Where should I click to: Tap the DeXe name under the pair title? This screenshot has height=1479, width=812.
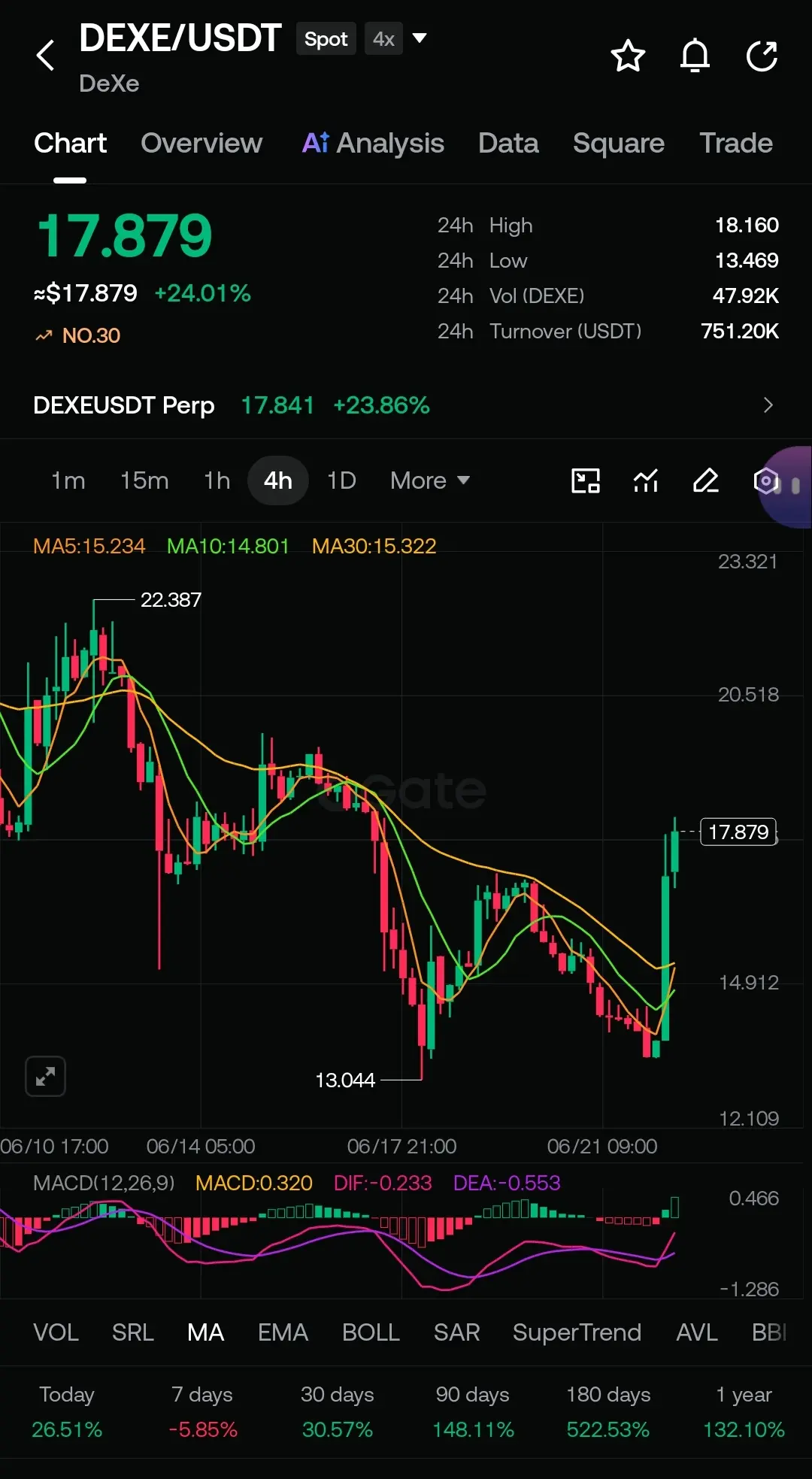pyautogui.click(x=109, y=83)
